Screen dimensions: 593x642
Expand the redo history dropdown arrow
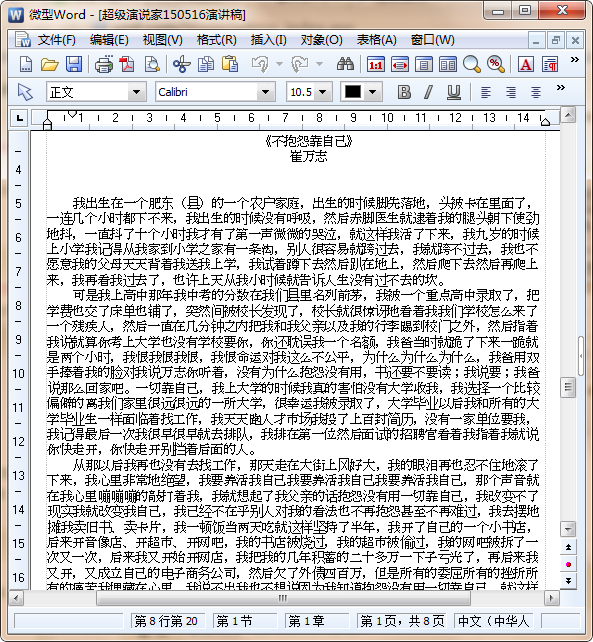coord(319,64)
